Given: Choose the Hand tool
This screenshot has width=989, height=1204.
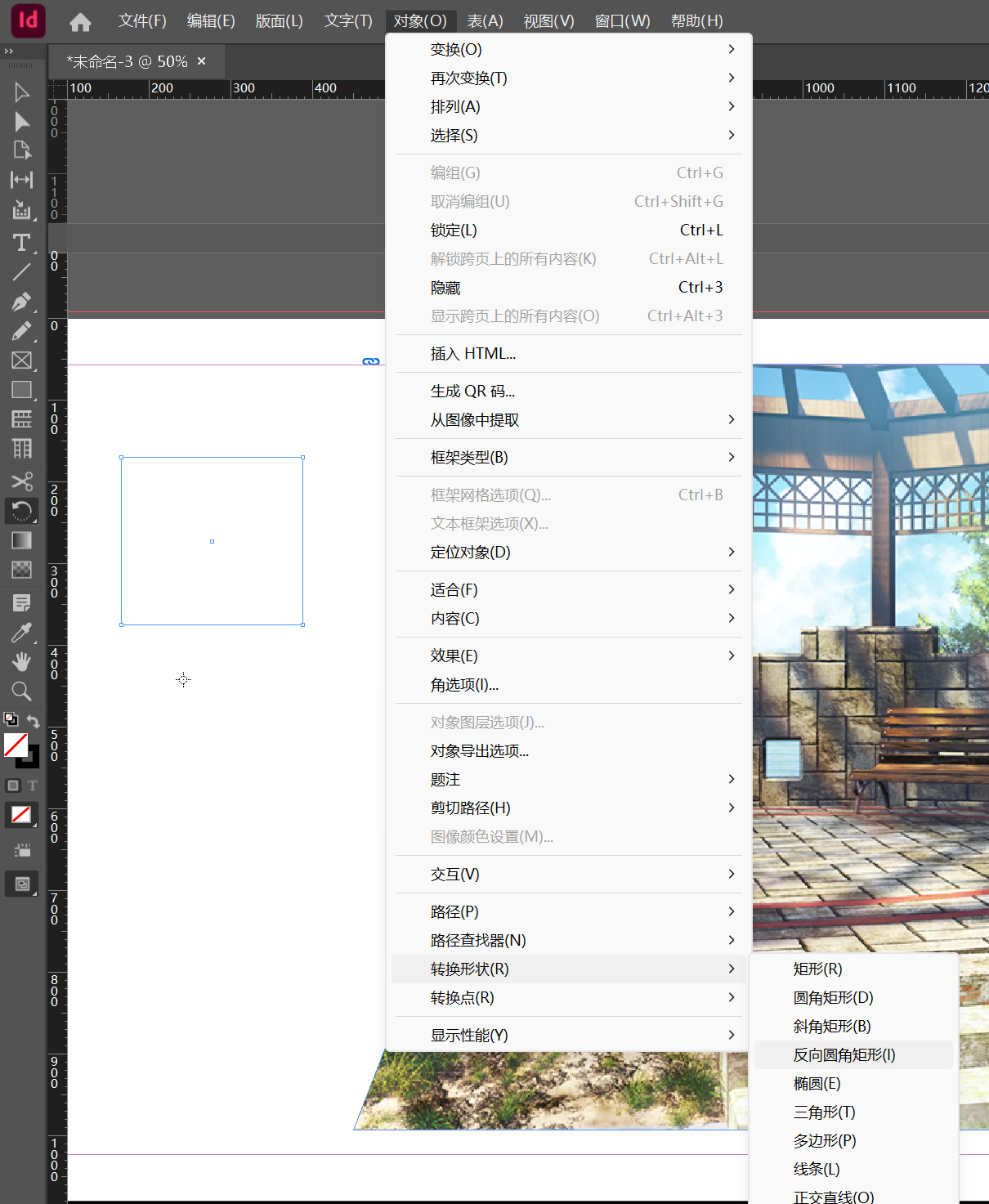Looking at the screenshot, I should click(x=21, y=662).
